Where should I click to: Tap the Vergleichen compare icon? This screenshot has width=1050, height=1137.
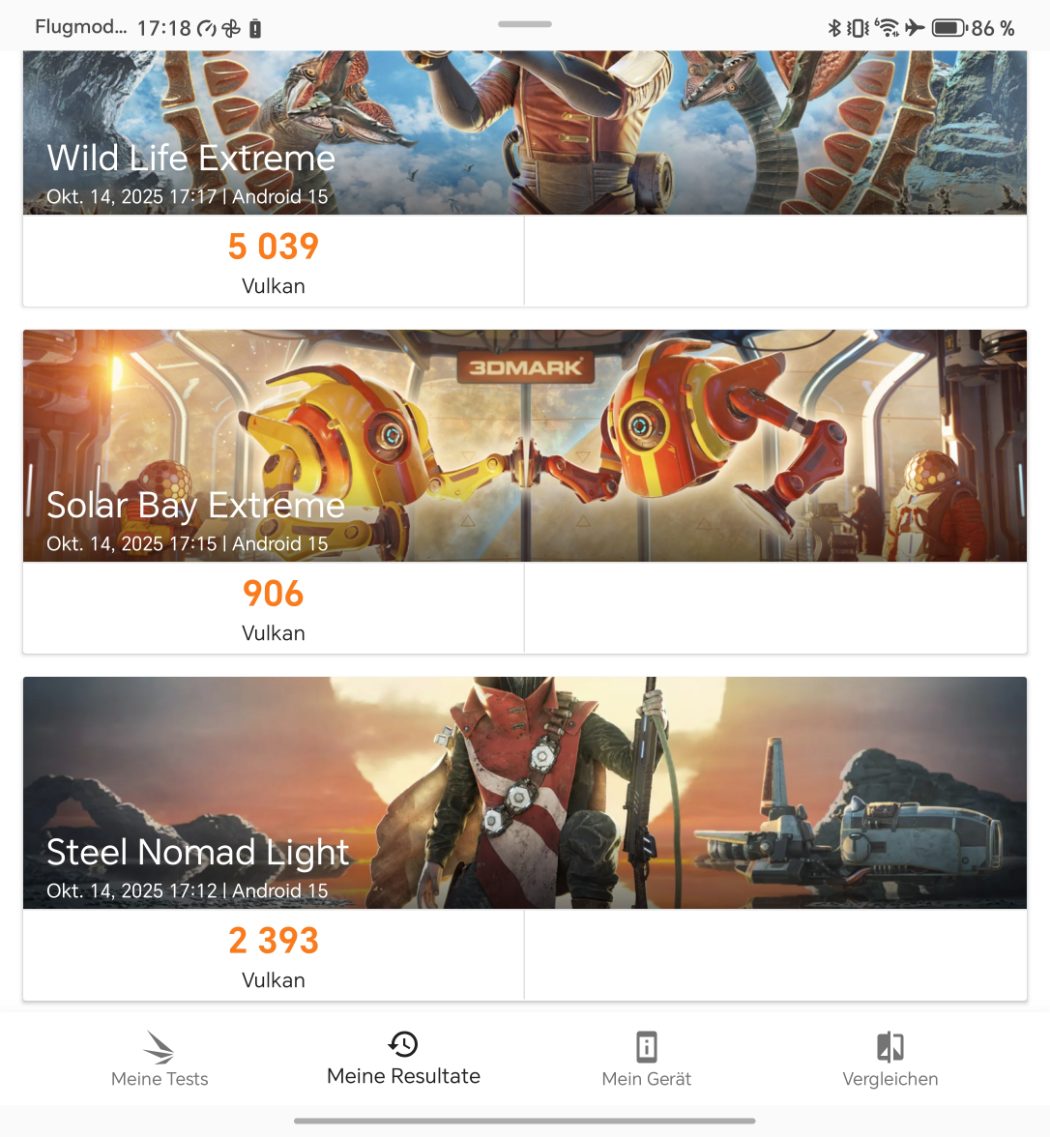pos(890,1047)
